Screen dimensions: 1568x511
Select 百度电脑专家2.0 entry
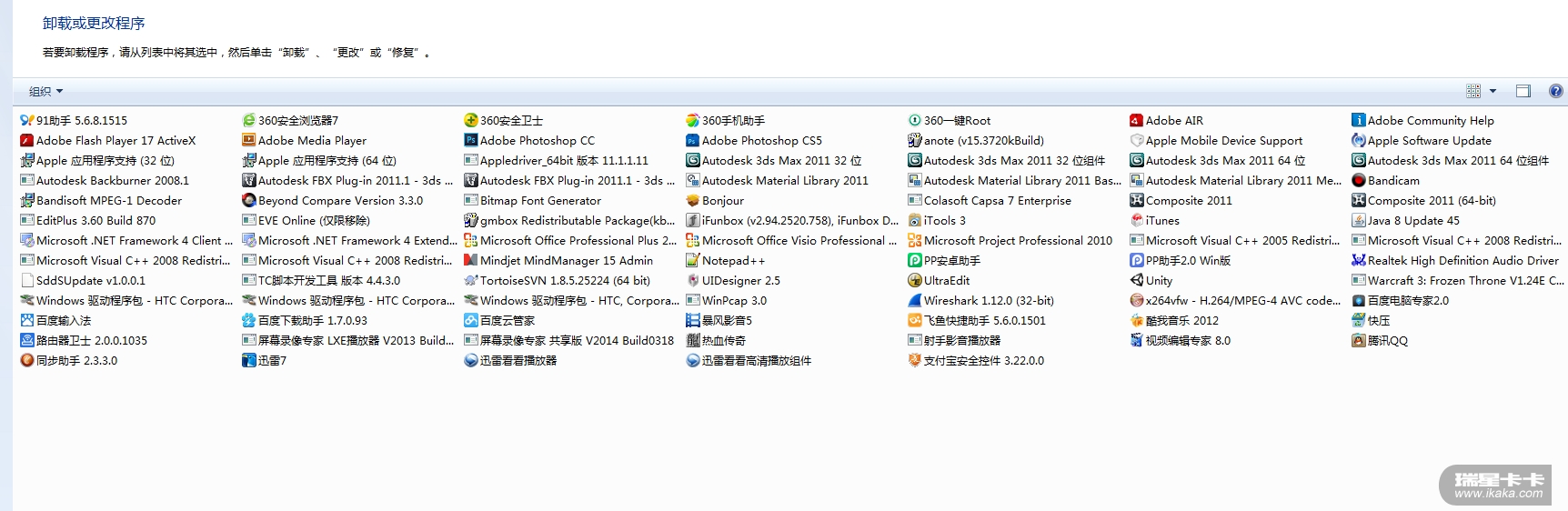pyautogui.click(x=1401, y=300)
